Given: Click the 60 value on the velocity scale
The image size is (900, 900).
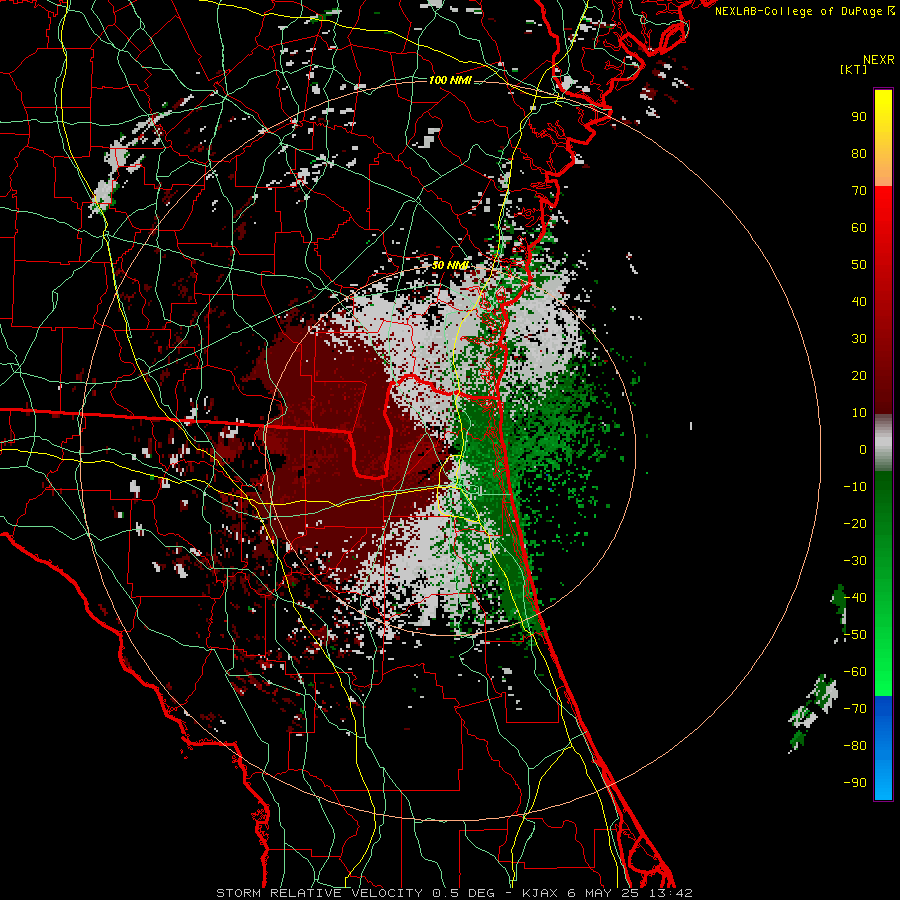Looking at the screenshot, I should pyautogui.click(x=859, y=227).
